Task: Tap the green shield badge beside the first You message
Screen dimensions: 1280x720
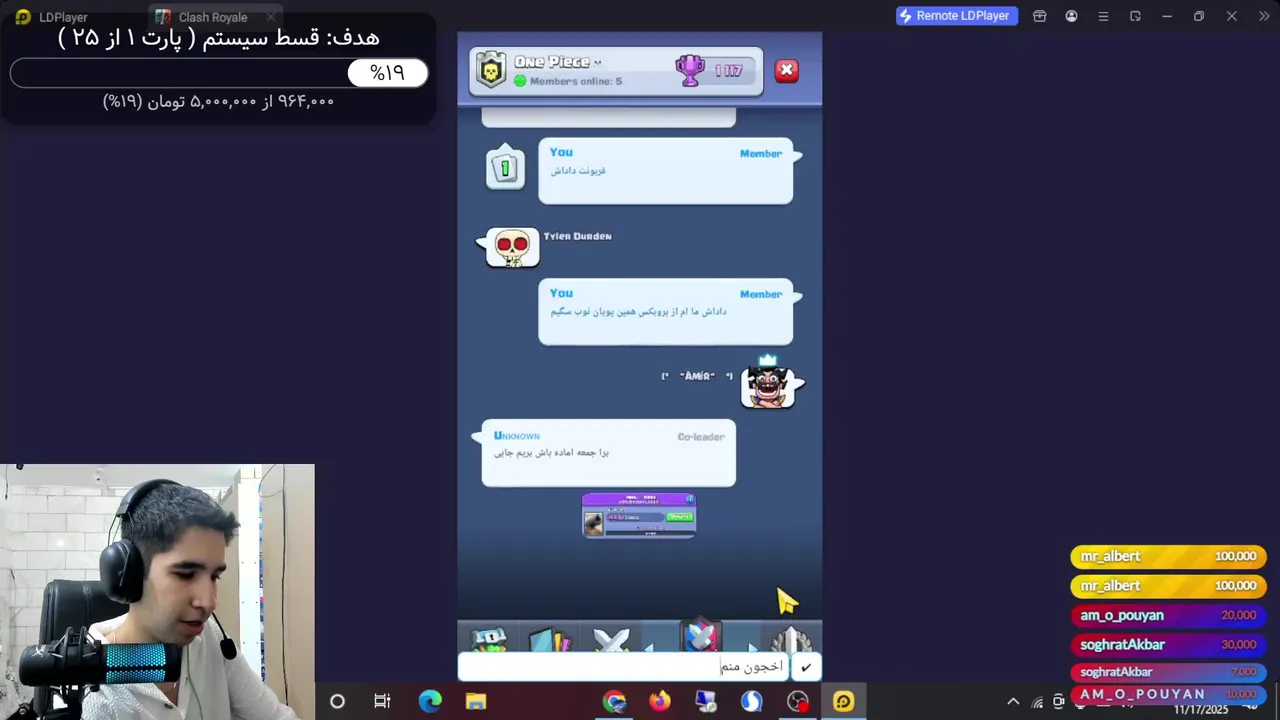Action: [505, 168]
